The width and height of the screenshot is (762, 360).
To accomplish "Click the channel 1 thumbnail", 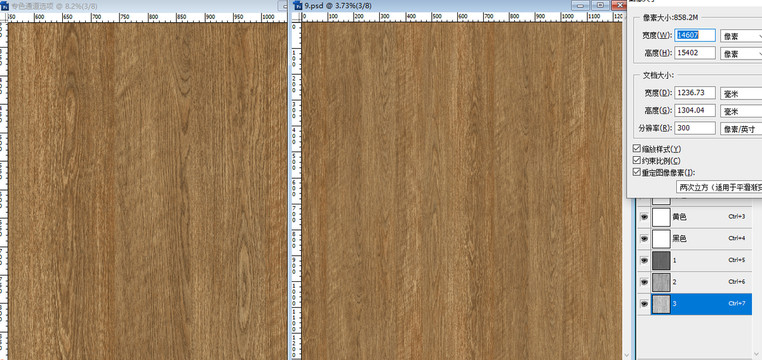I will pos(661,260).
